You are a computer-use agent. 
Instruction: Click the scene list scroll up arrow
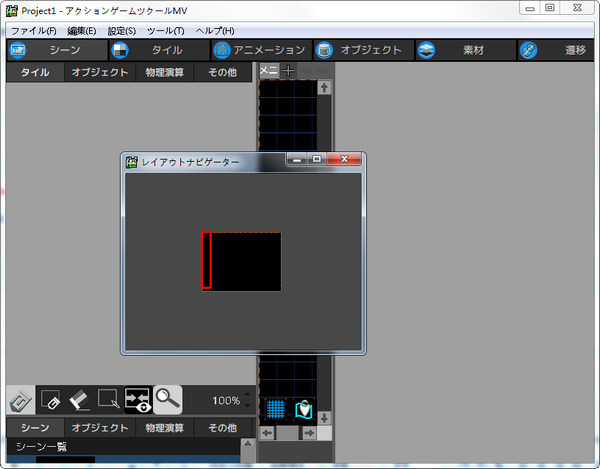pyautogui.click(x=248, y=445)
